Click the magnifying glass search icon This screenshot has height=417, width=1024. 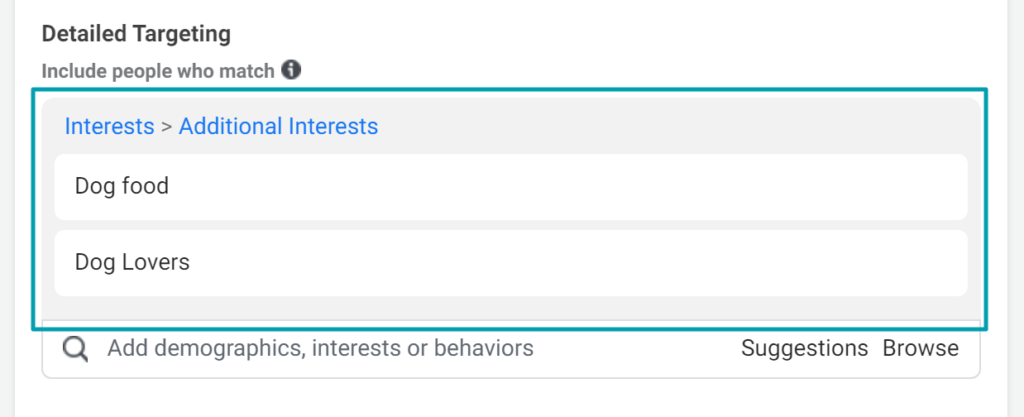76,349
